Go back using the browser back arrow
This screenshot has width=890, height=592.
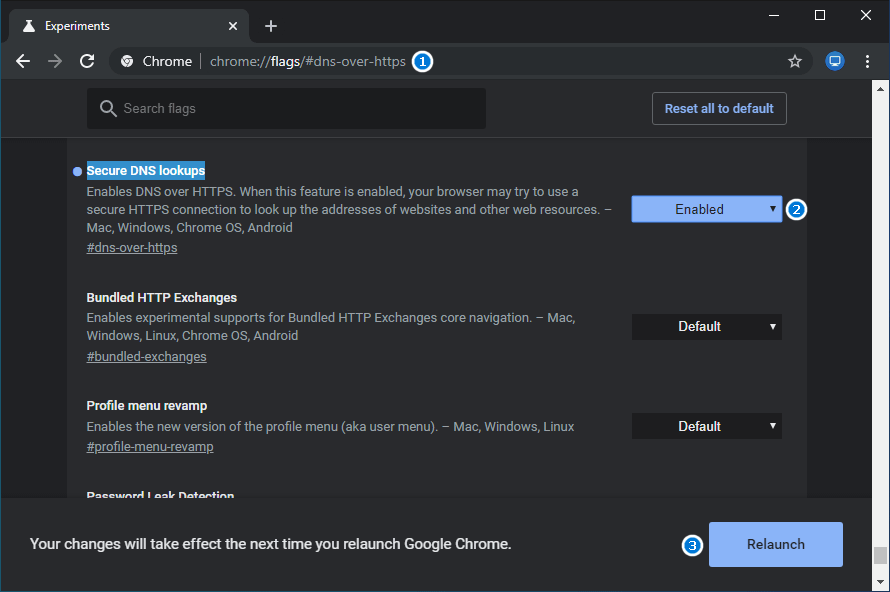(23, 61)
